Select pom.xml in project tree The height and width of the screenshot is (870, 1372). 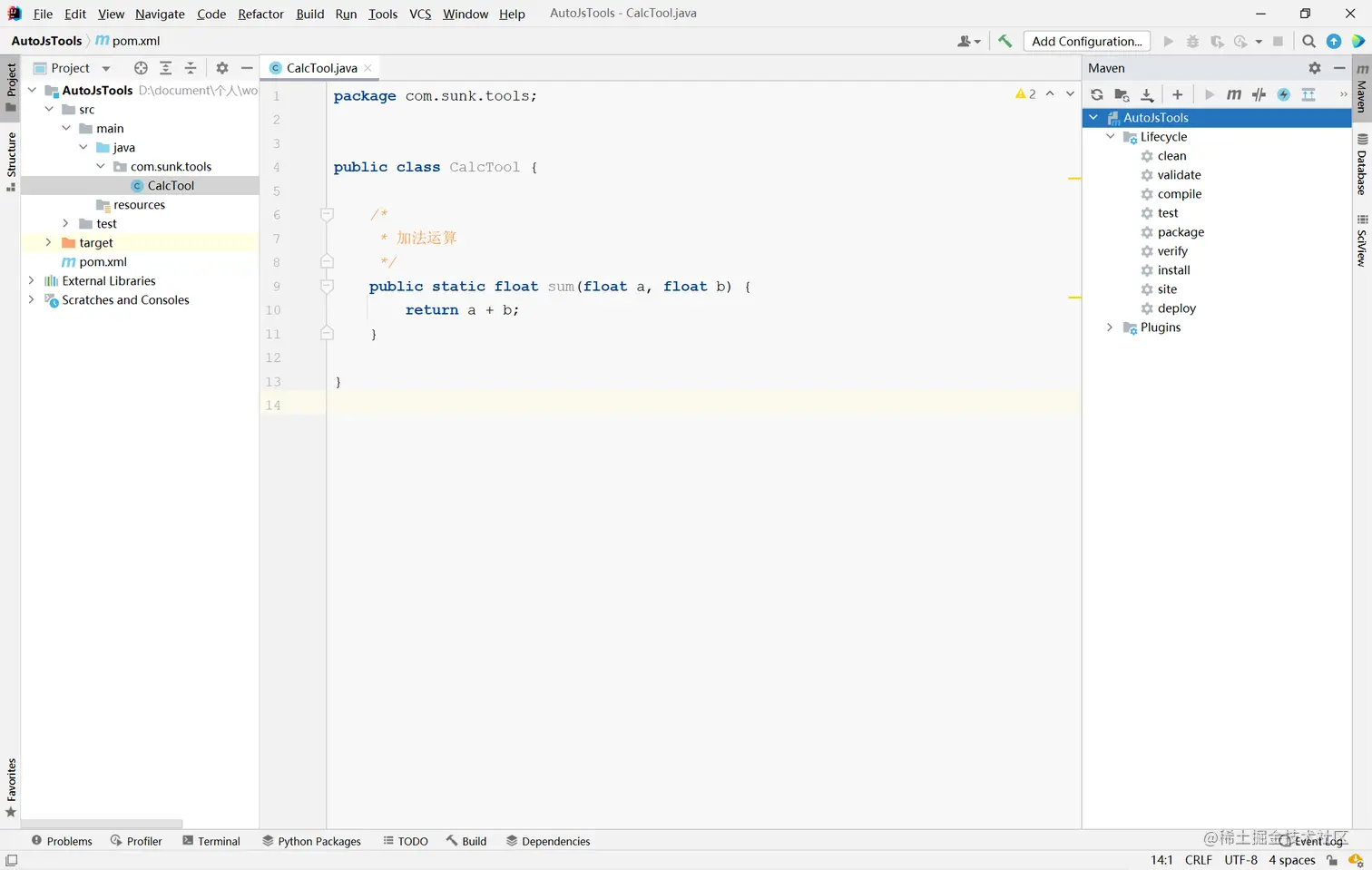[94, 261]
